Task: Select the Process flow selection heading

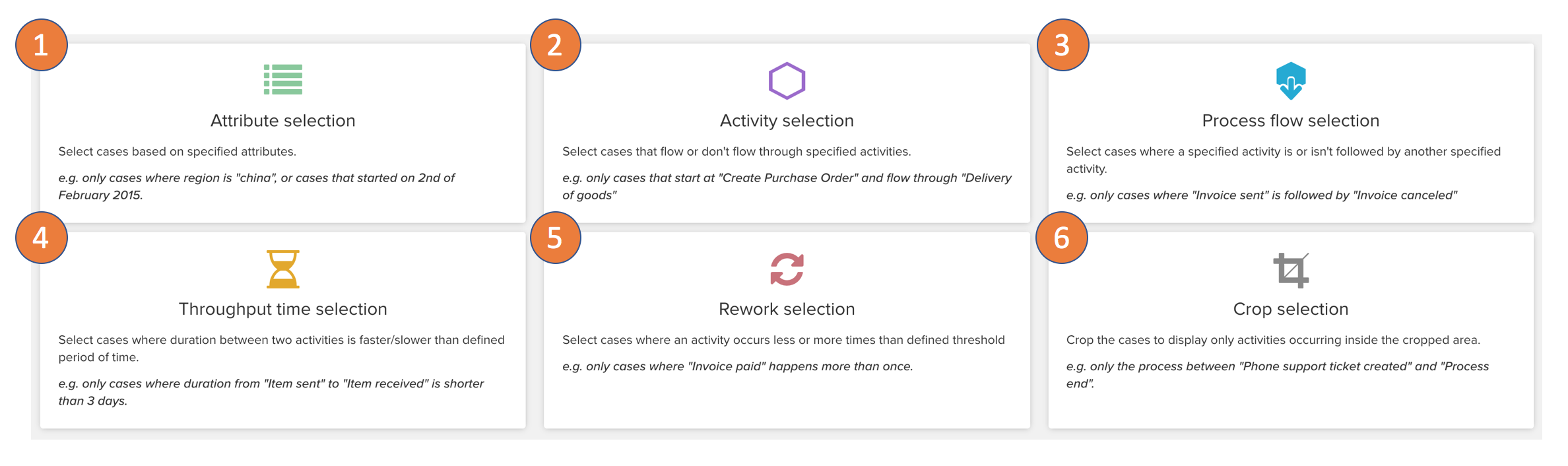Action: coord(1290,121)
